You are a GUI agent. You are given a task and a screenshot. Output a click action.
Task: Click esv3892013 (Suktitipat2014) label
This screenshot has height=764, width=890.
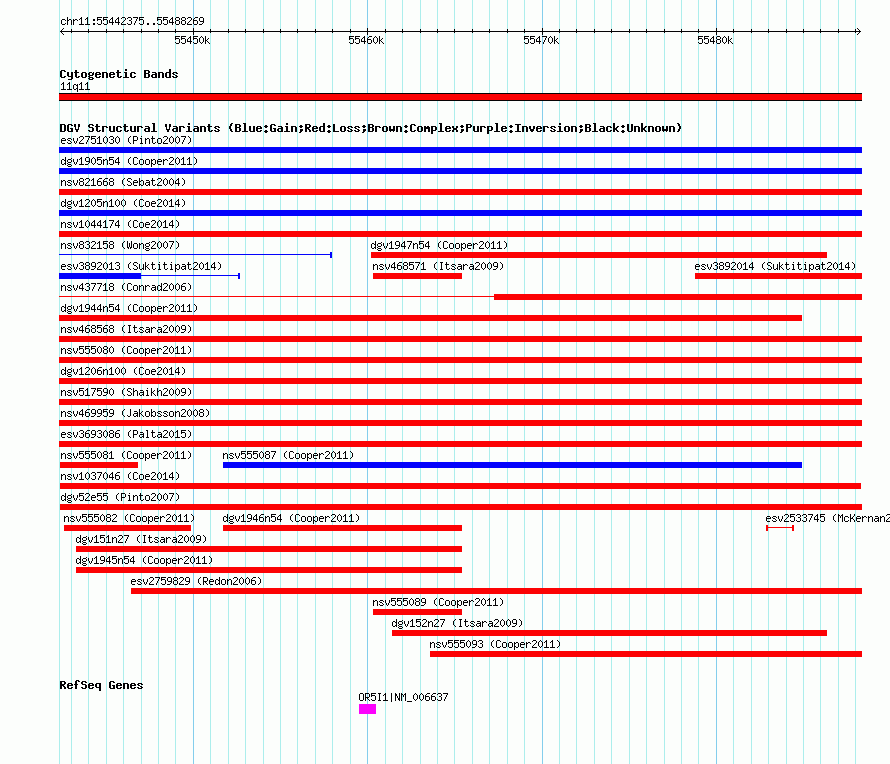pos(141,266)
